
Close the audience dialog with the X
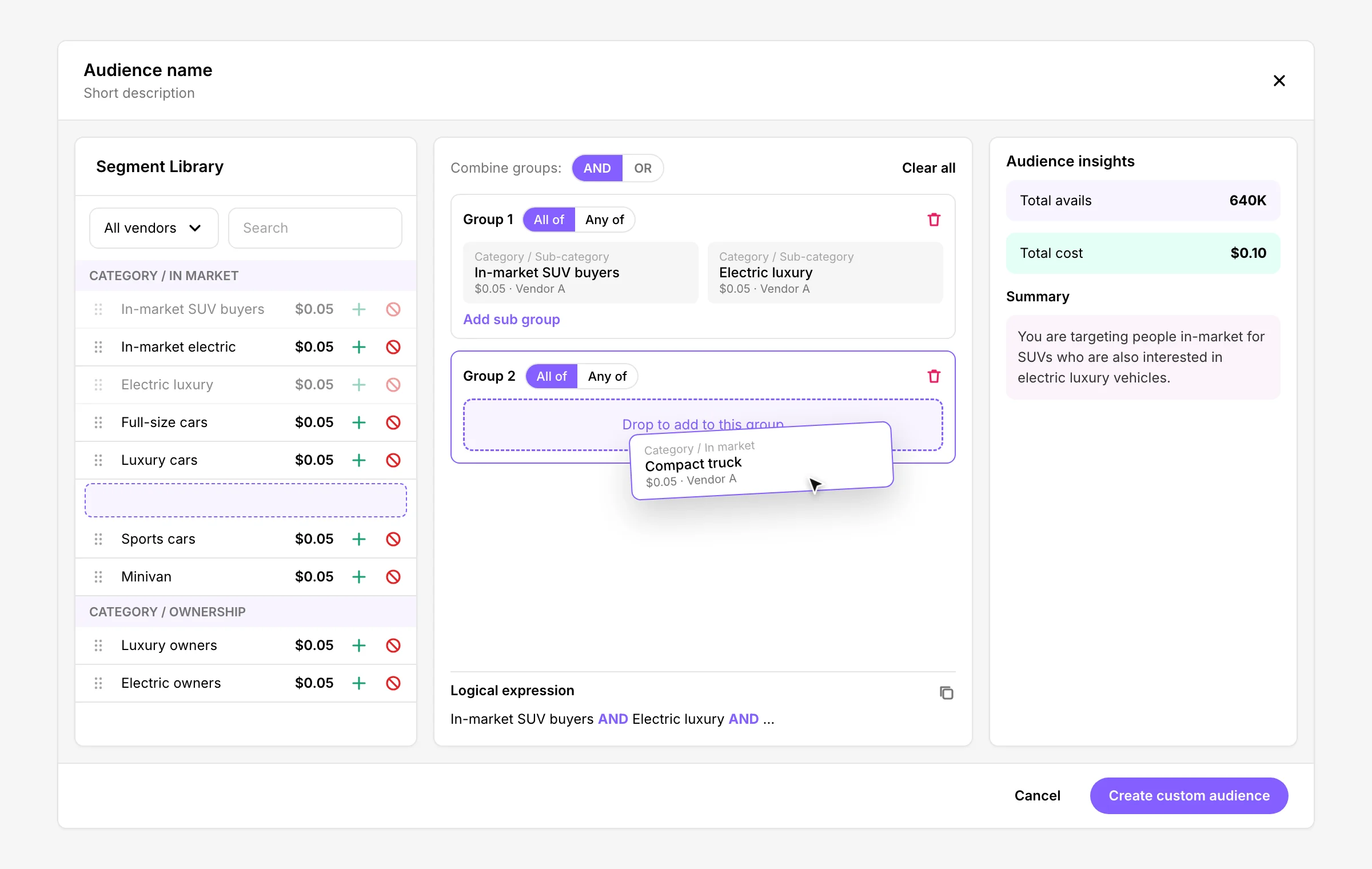click(1279, 81)
